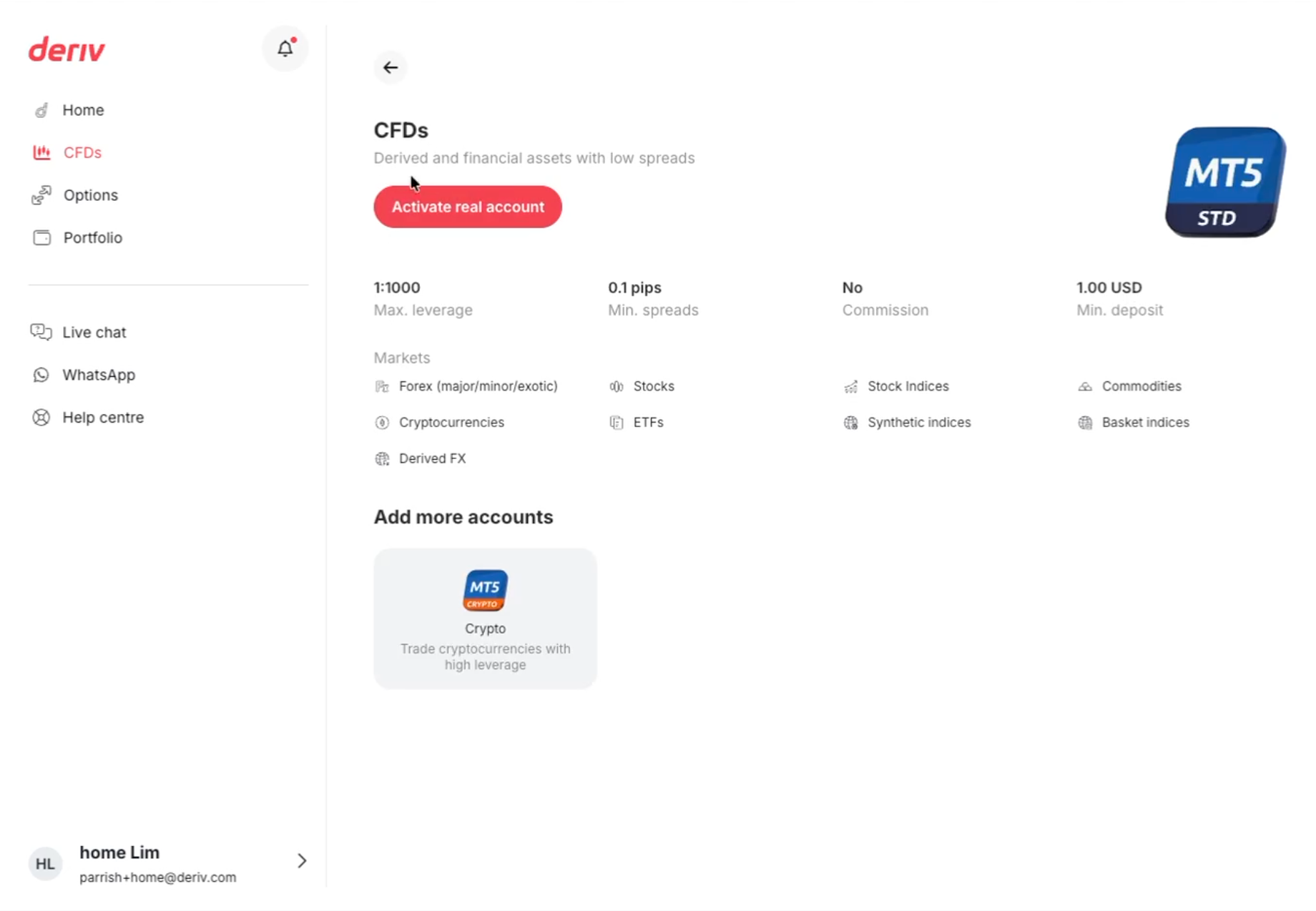This screenshot has width=1316, height=911.
Task: Click the Cryptocurrencies label
Action: 451,423
